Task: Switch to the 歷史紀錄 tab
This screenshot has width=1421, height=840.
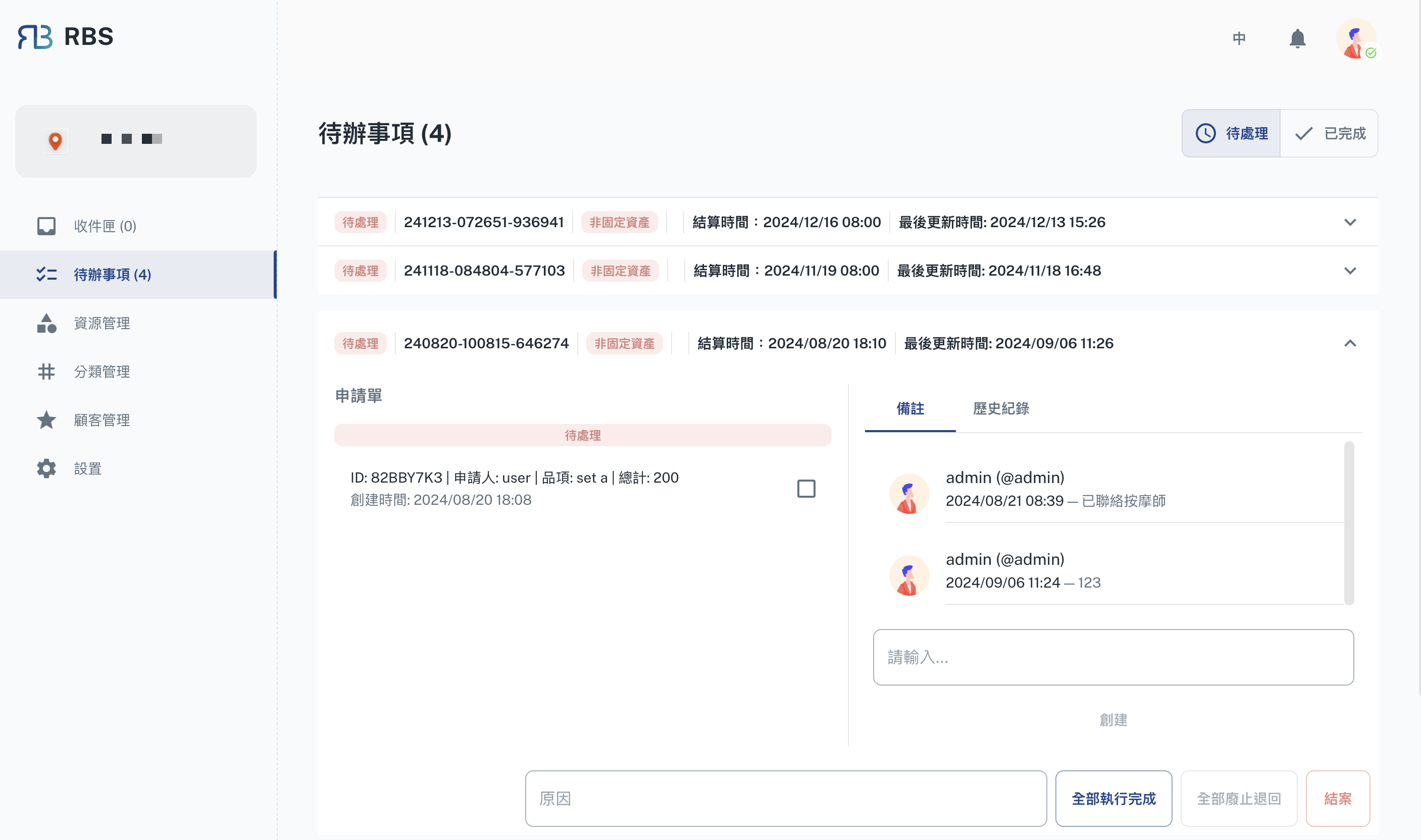Action: [x=1000, y=409]
